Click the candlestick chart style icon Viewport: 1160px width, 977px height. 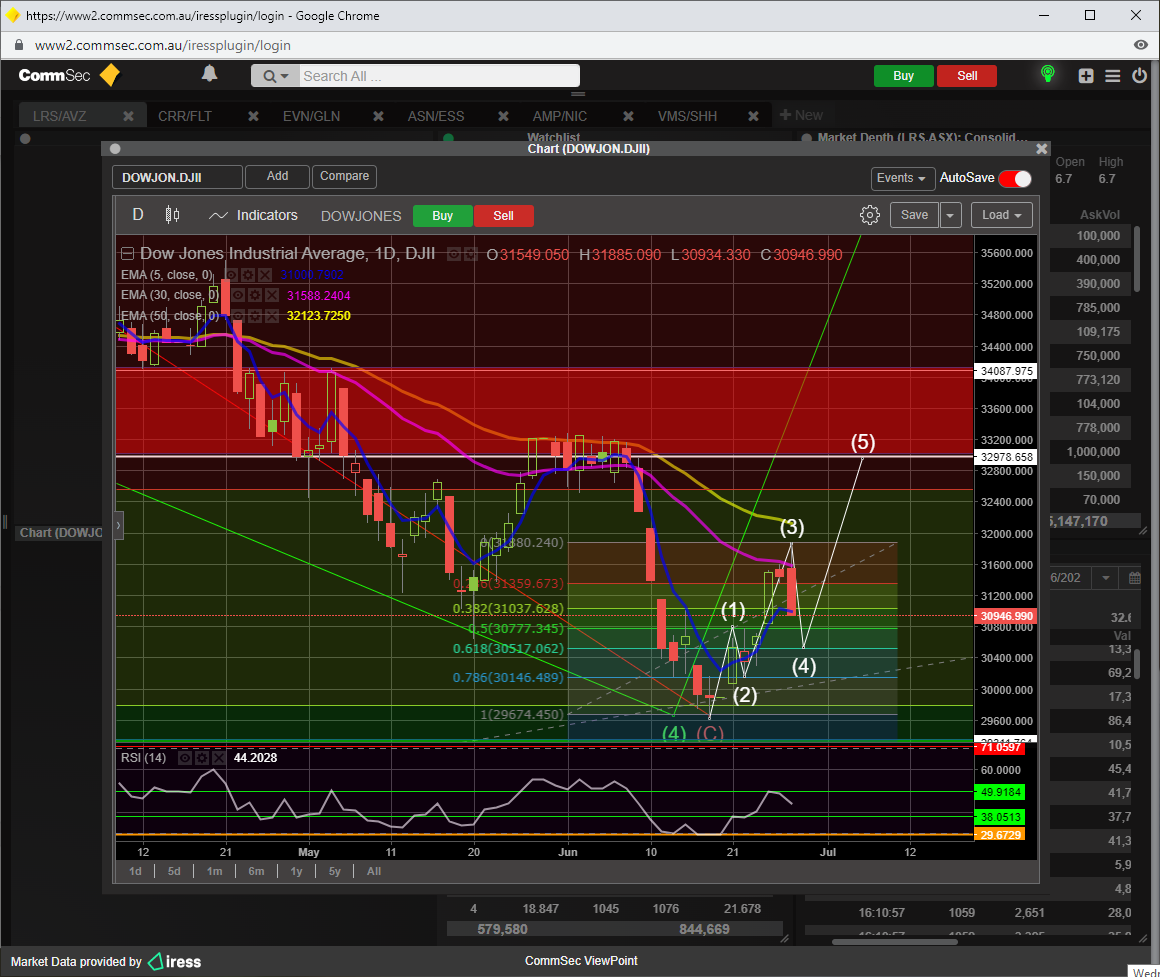pyautogui.click(x=172, y=215)
